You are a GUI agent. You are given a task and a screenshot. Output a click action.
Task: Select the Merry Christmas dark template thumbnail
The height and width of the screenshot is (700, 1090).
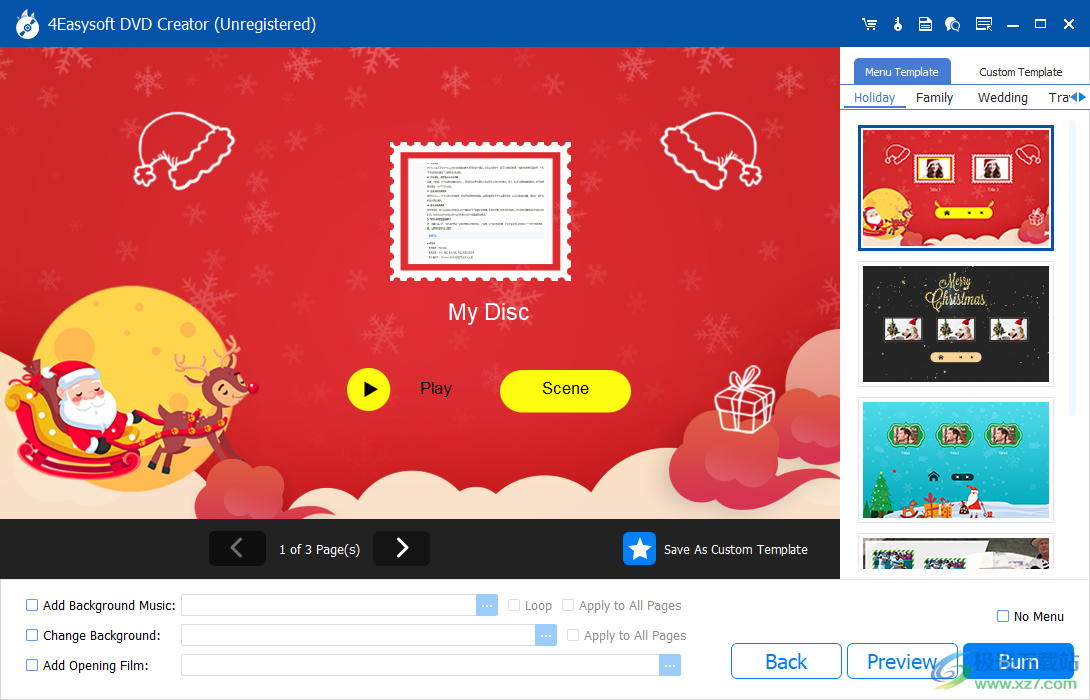955,324
